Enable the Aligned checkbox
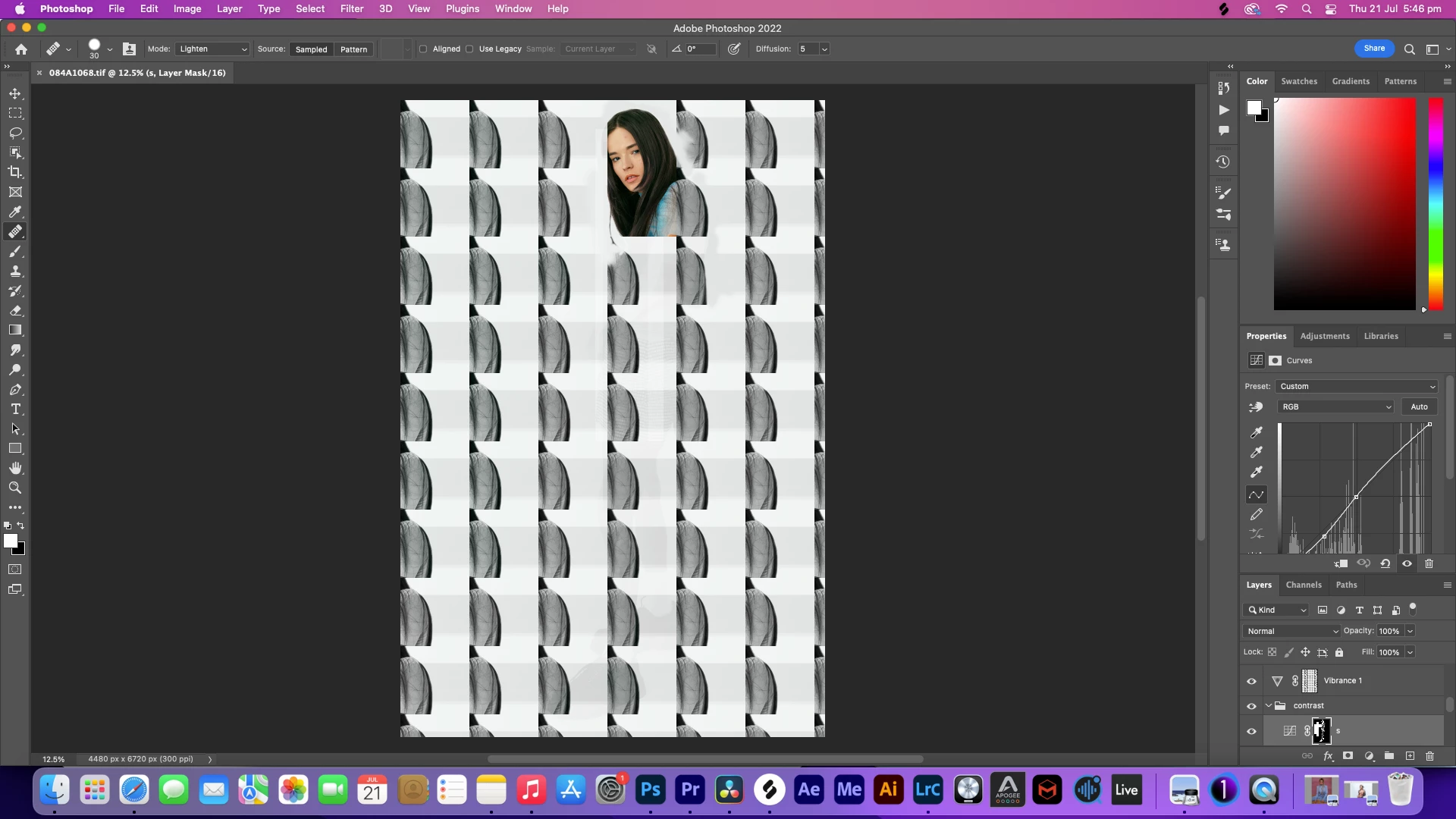The image size is (1456, 819). (x=423, y=49)
